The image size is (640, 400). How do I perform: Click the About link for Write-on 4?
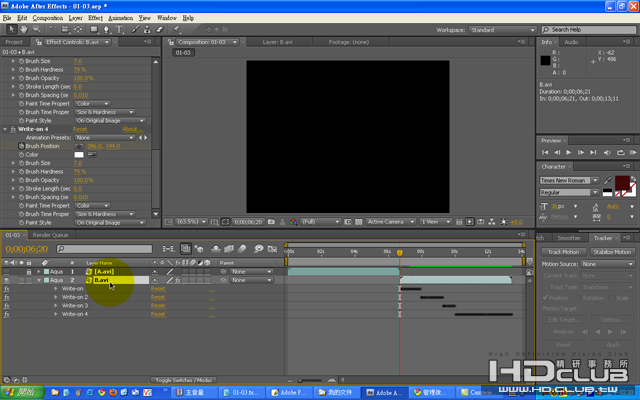coord(133,129)
